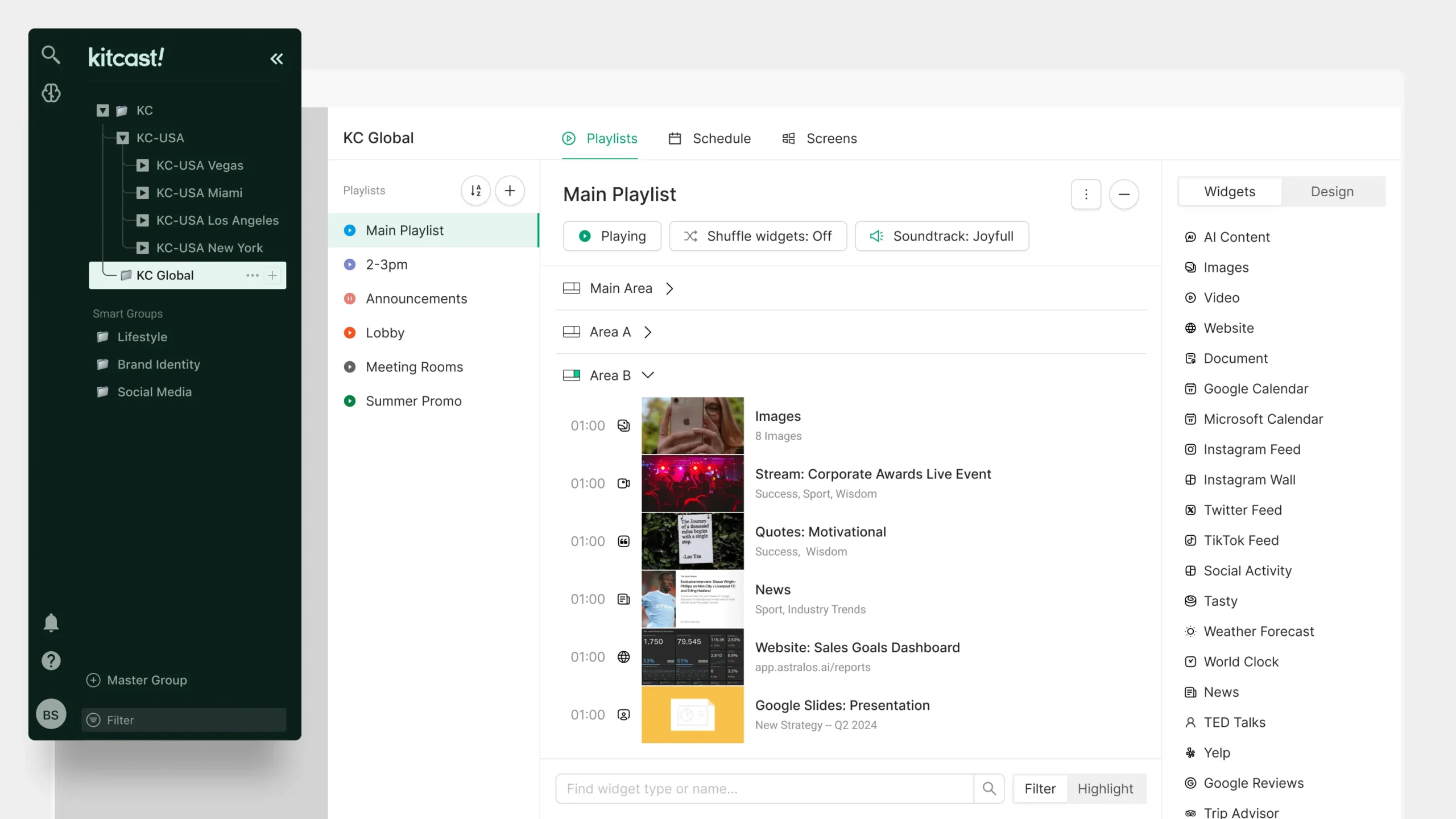Change the Joyfull soundtrack
This screenshot has width=1456, height=819.
[x=941, y=235]
